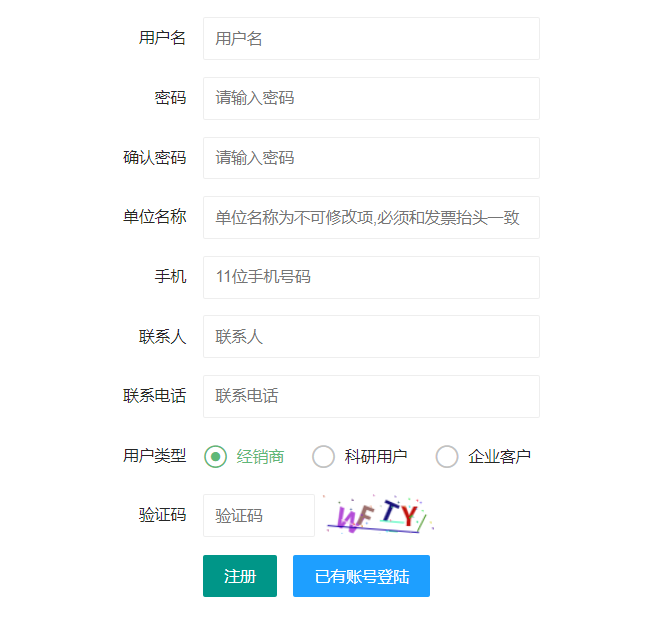Click the 确认密码 input field

pyautogui.click(x=371, y=158)
